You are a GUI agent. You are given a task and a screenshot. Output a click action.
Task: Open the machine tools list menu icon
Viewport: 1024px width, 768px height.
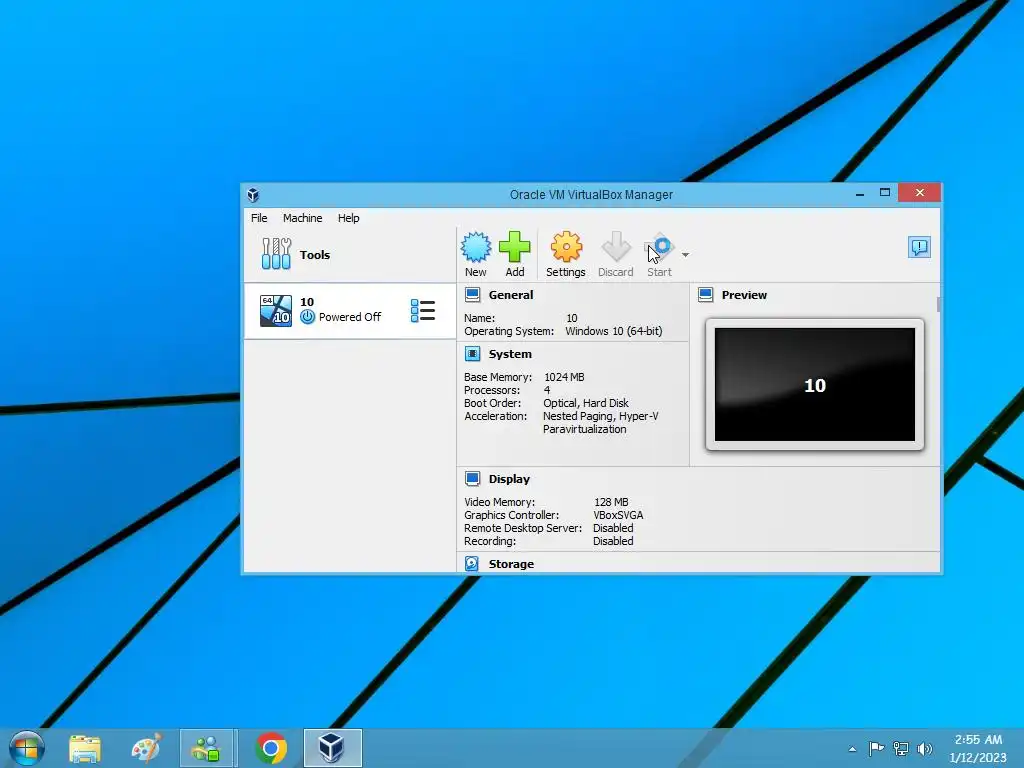click(x=423, y=311)
